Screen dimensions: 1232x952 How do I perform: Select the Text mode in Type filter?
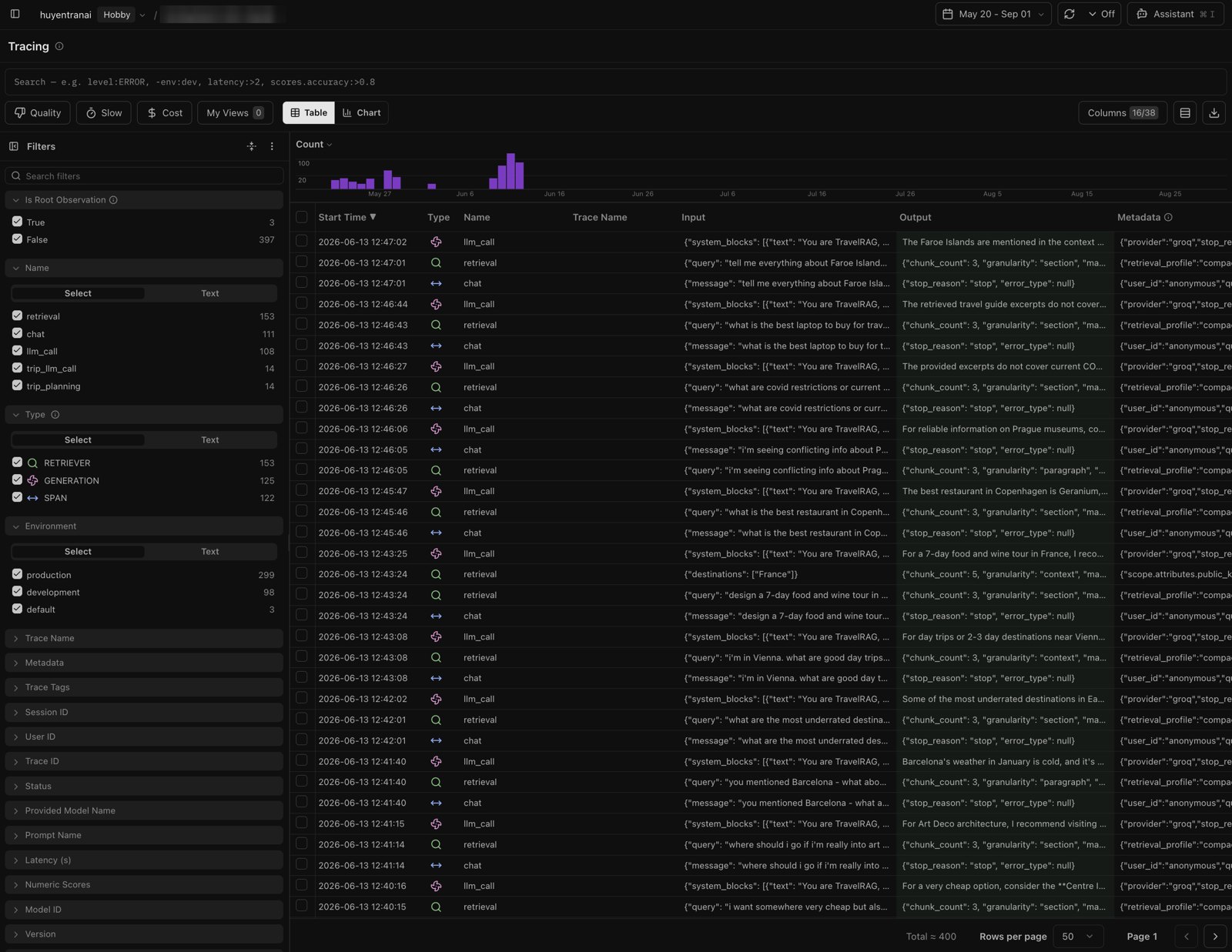210,440
